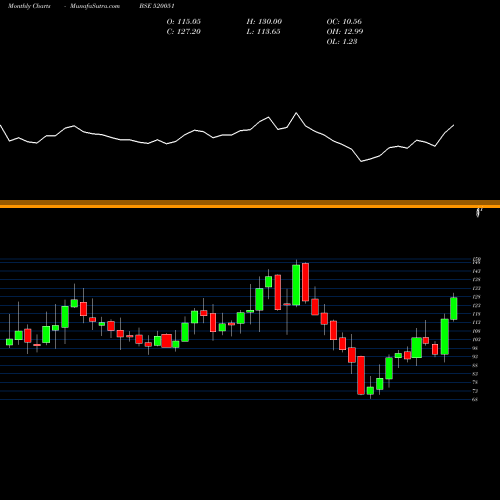Click the long red candle at the lowest bottom
The image size is (500, 500).
click(361, 375)
